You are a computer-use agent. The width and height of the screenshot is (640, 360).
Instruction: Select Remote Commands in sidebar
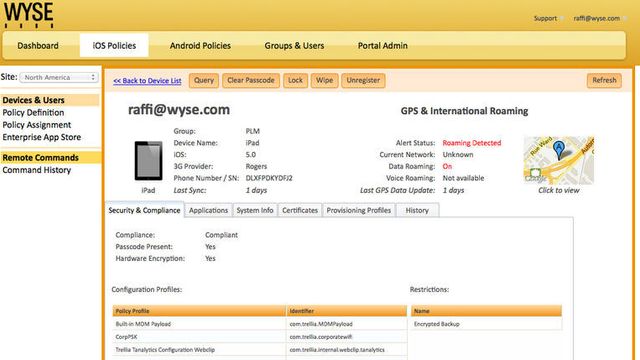coord(50,158)
